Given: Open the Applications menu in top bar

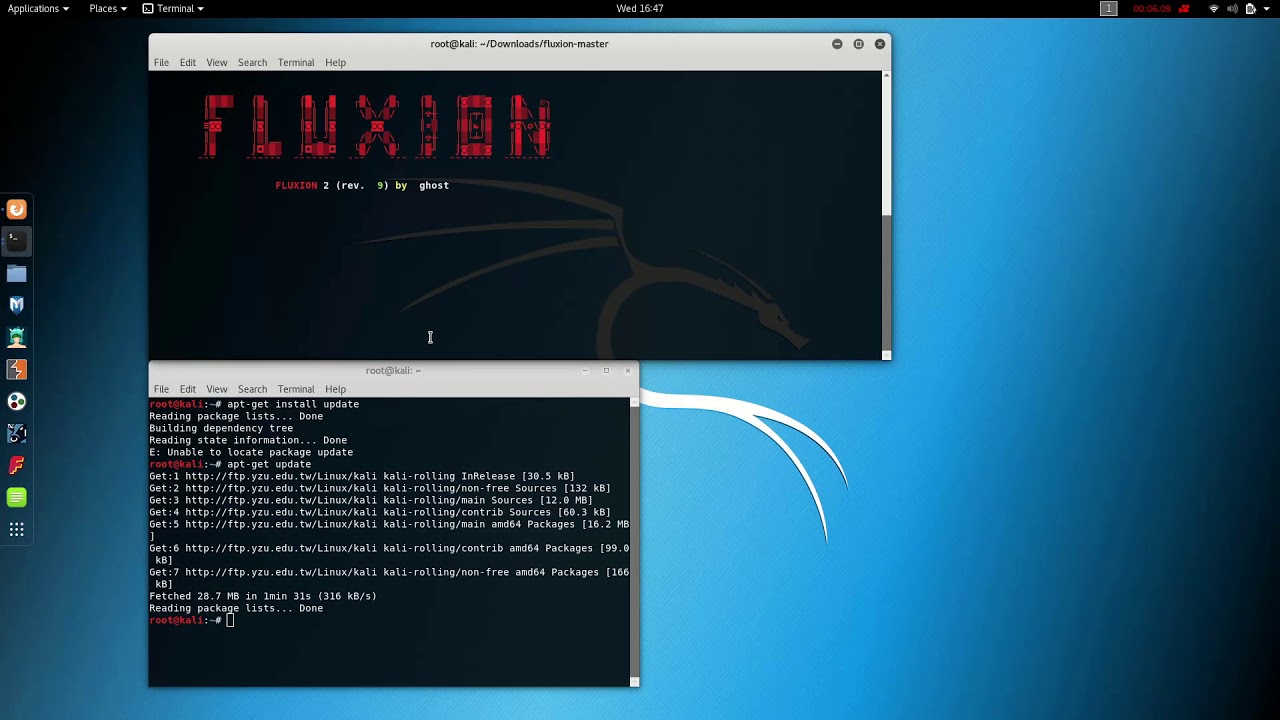Looking at the screenshot, I should 38,8.
